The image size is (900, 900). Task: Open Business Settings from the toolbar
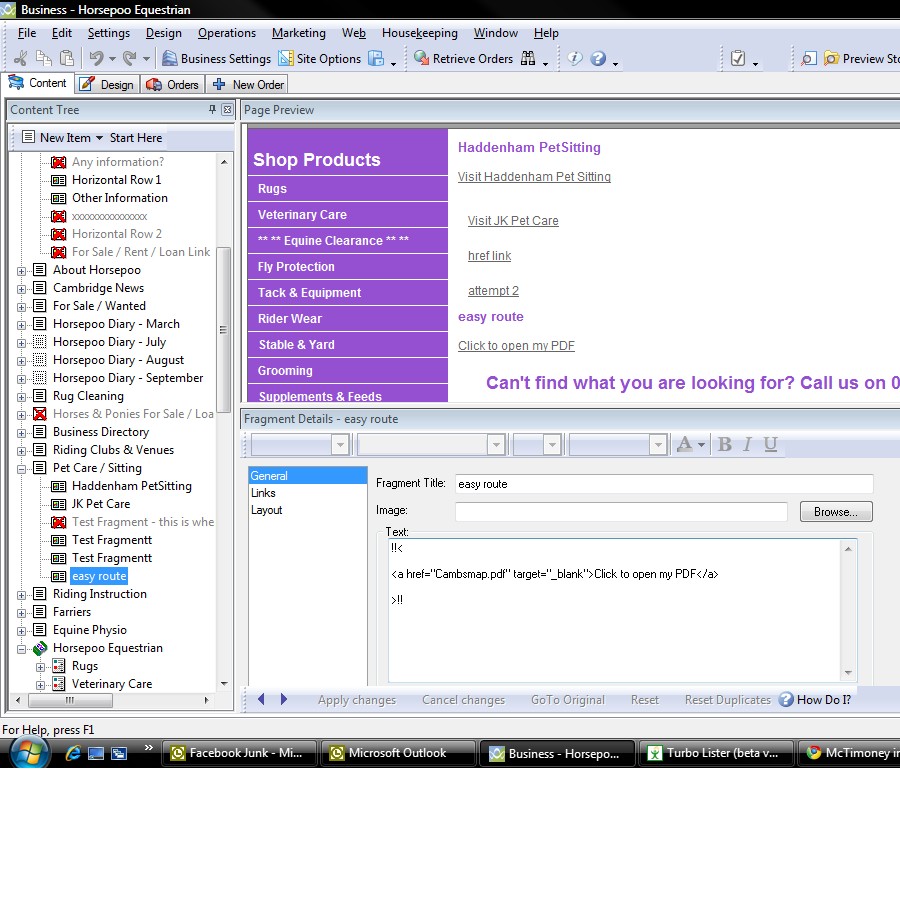click(216, 59)
